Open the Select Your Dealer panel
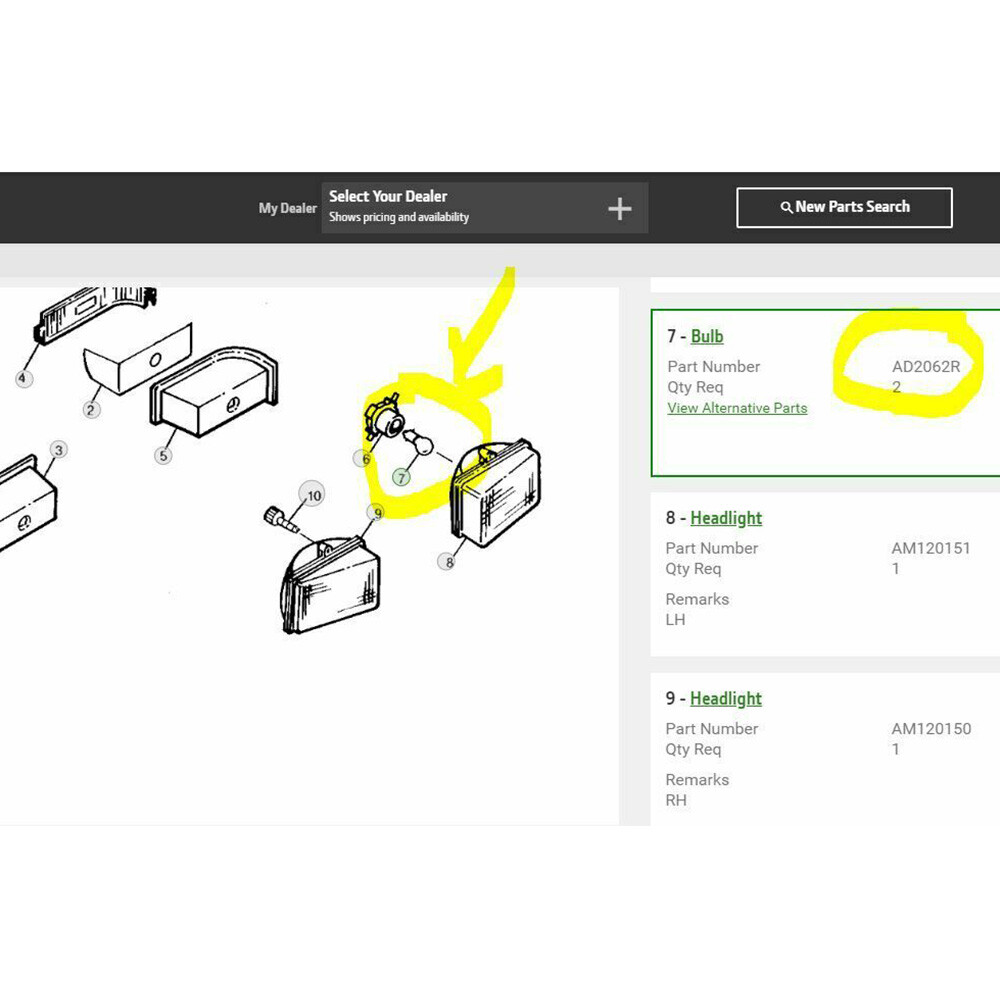 [x=485, y=207]
